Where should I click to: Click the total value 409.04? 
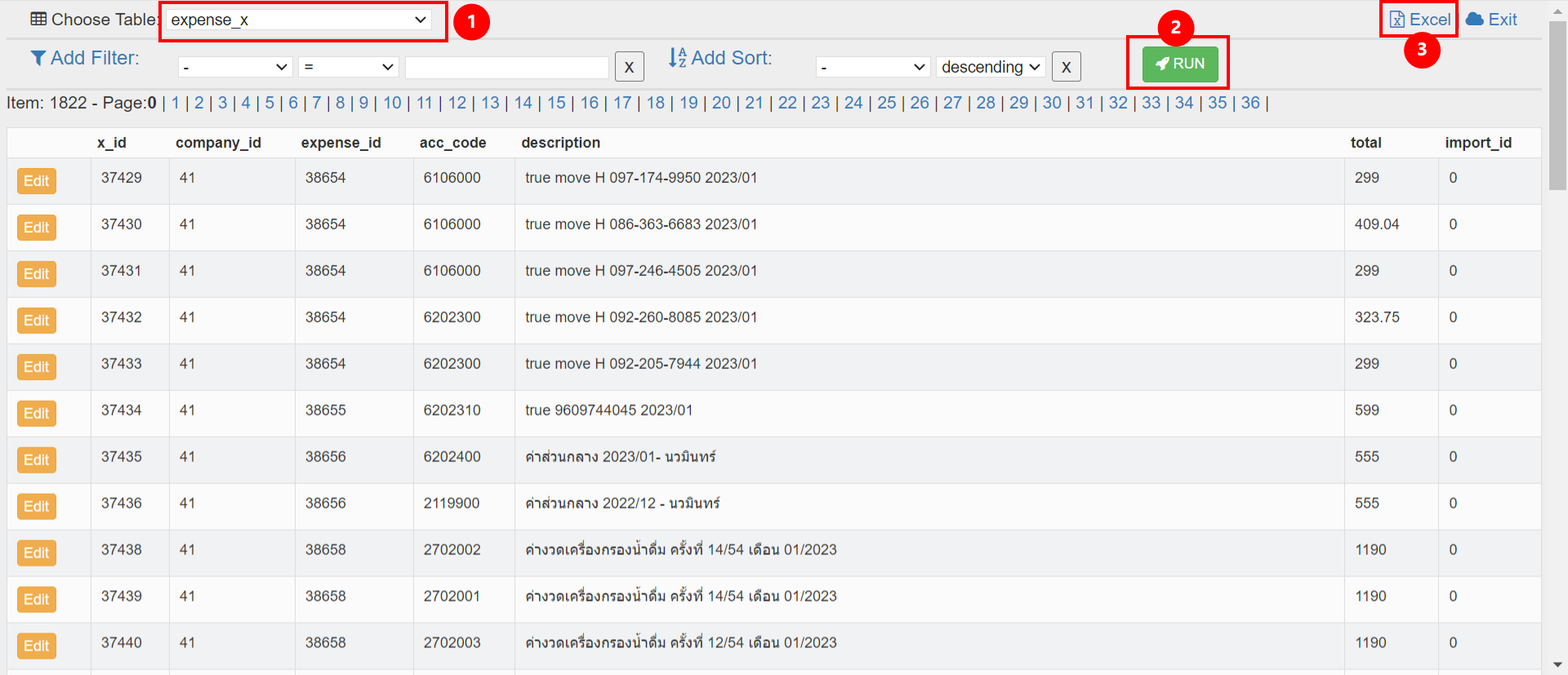1377,224
